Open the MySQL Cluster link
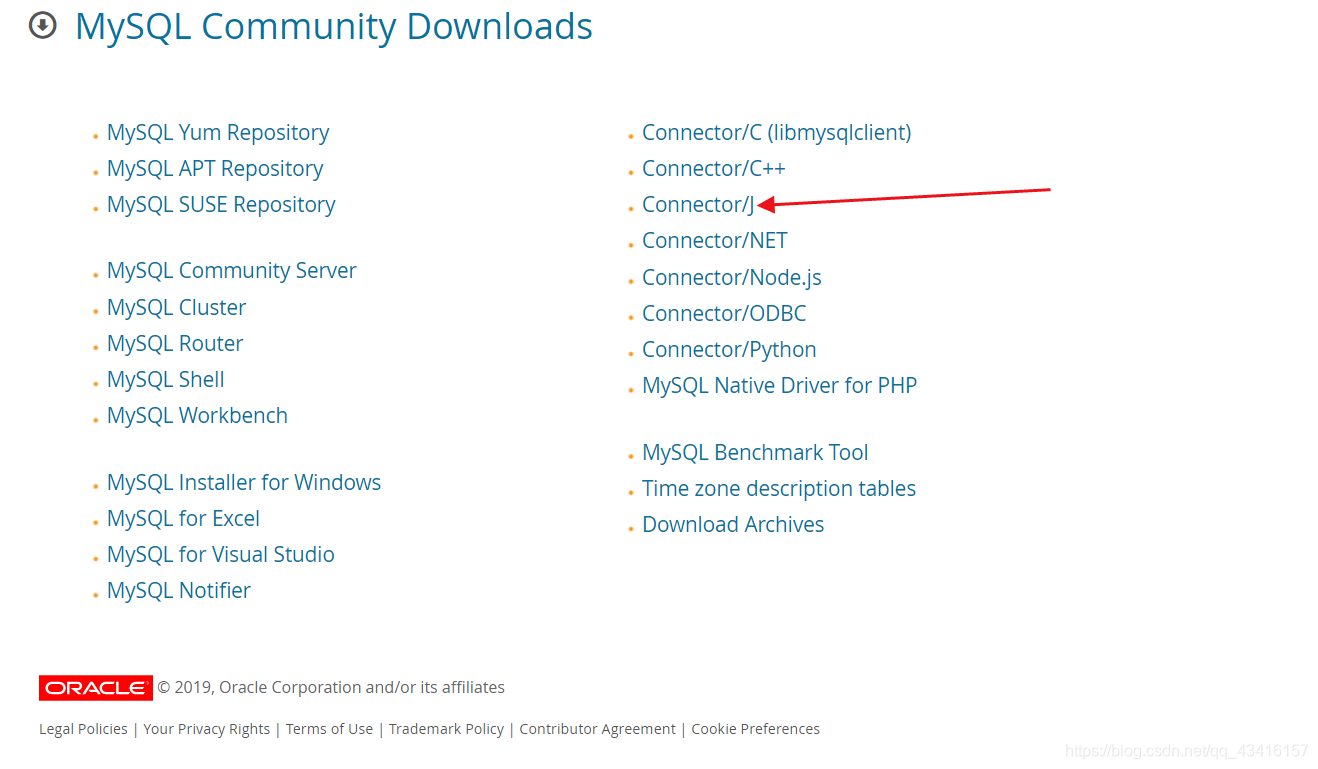 click(x=177, y=307)
